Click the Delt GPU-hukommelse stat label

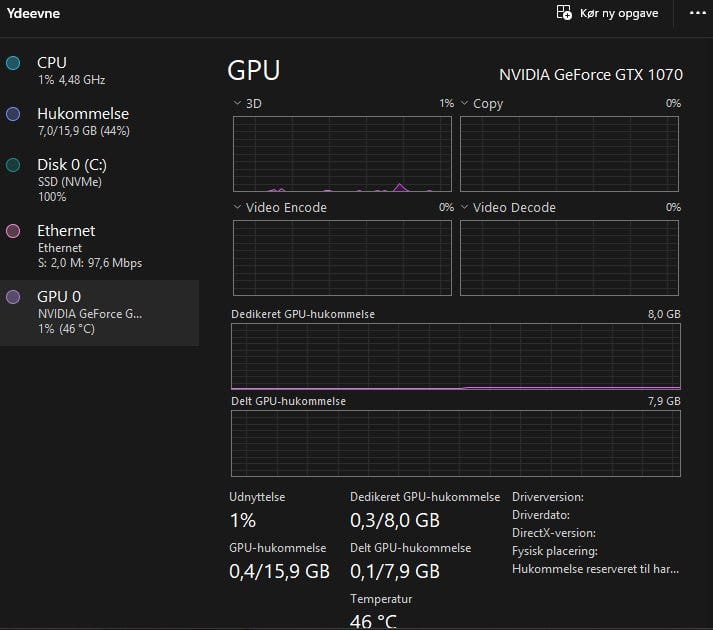pos(410,548)
